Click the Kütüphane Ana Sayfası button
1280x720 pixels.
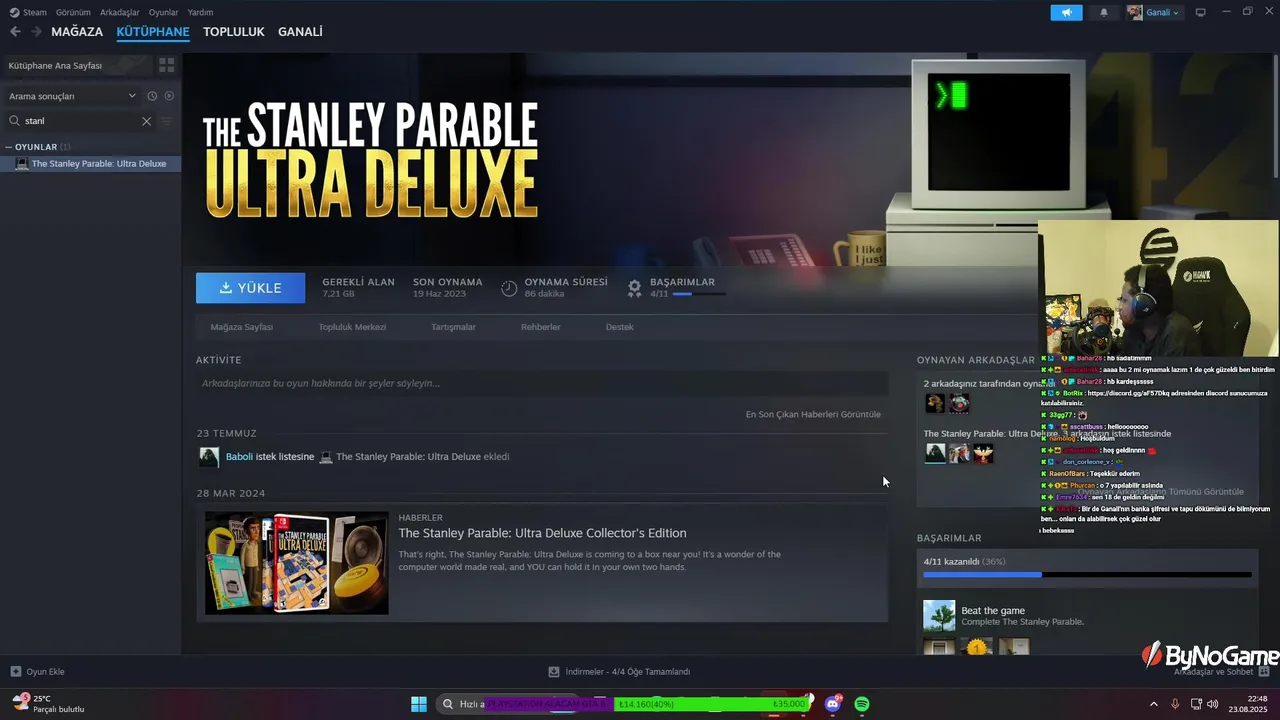pos(76,65)
